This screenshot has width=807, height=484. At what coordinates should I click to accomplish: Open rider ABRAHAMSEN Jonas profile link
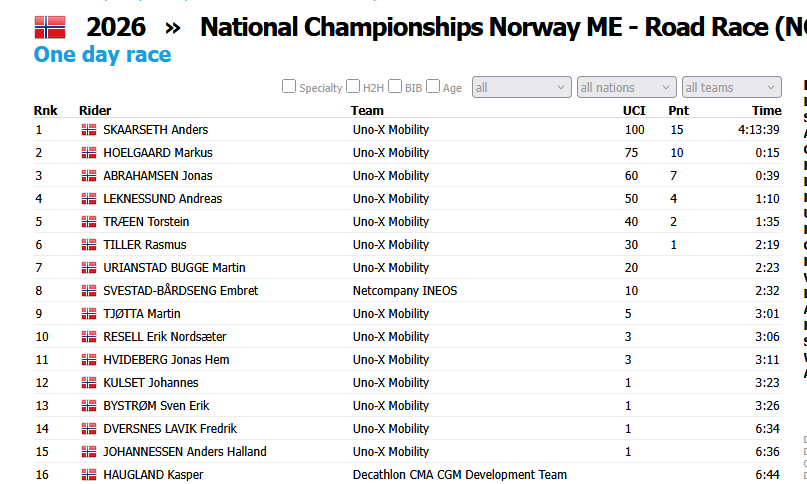coord(157,176)
